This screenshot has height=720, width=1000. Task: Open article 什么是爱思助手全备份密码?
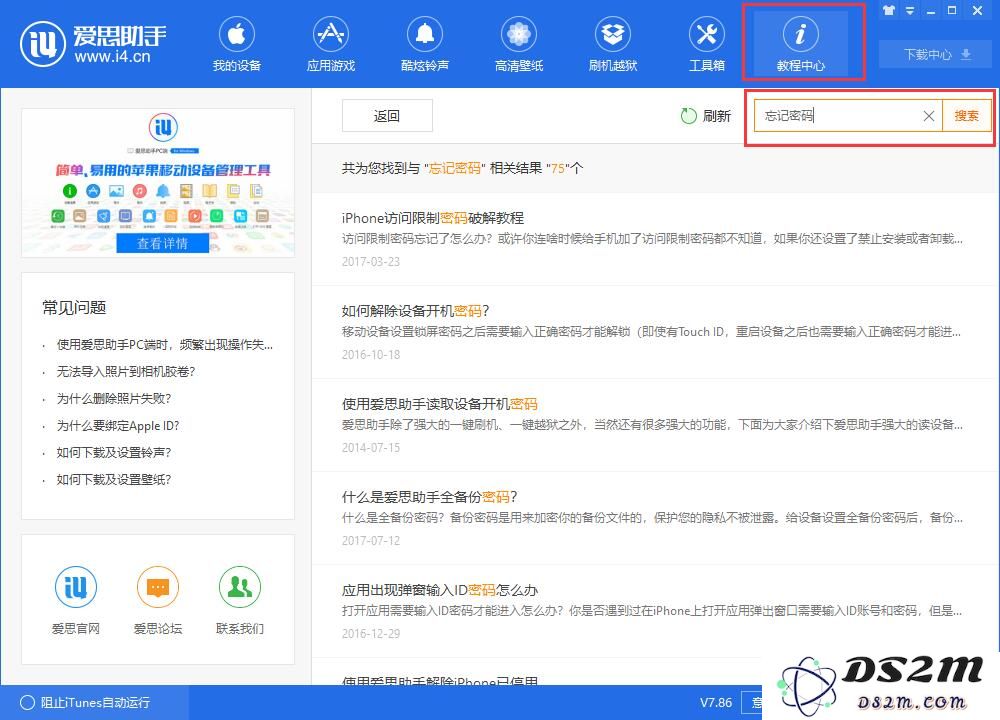click(429, 497)
